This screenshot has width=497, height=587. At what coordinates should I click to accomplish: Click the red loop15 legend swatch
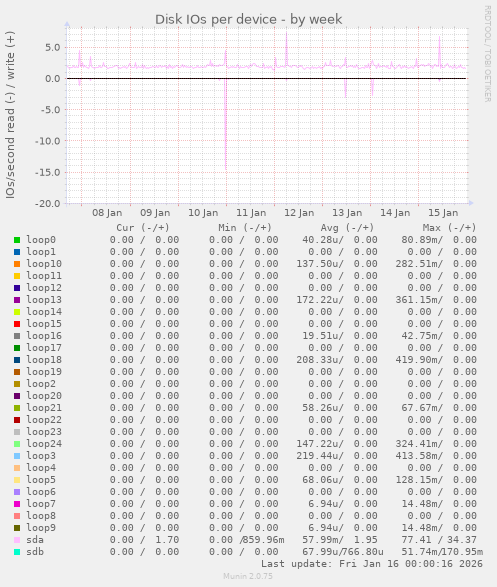pyautogui.click(x=17, y=324)
